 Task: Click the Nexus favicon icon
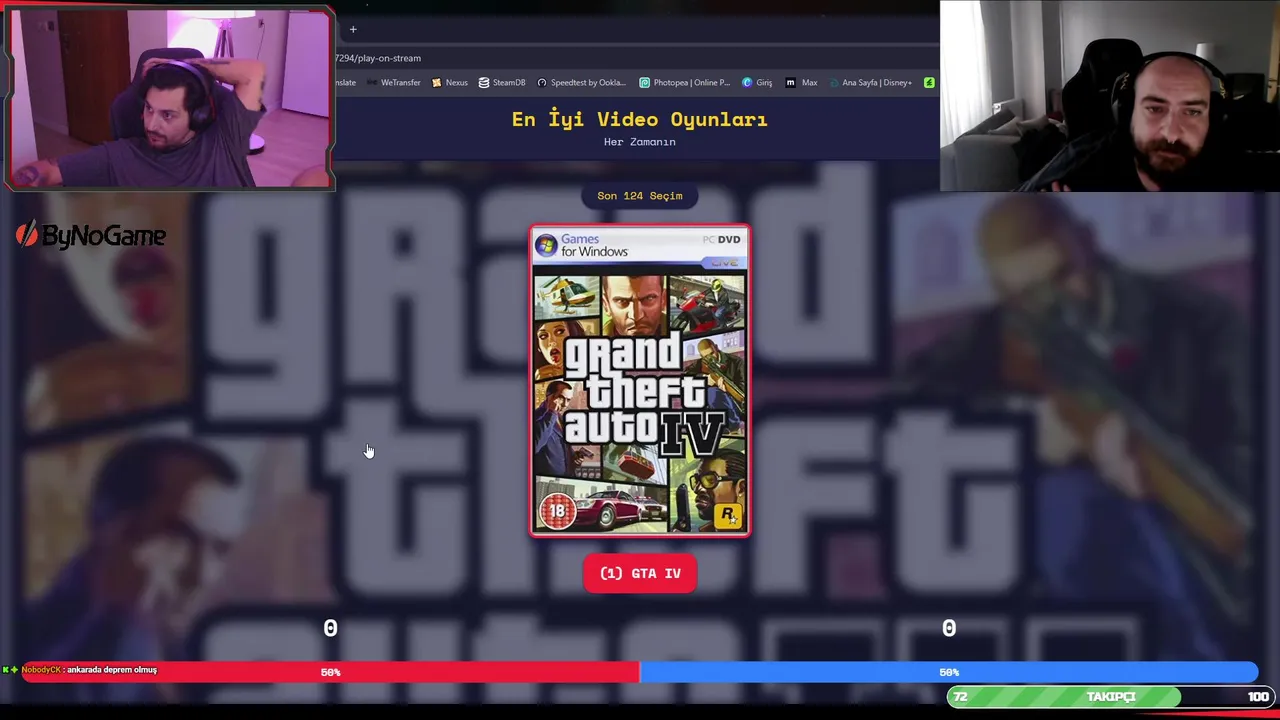[437, 83]
